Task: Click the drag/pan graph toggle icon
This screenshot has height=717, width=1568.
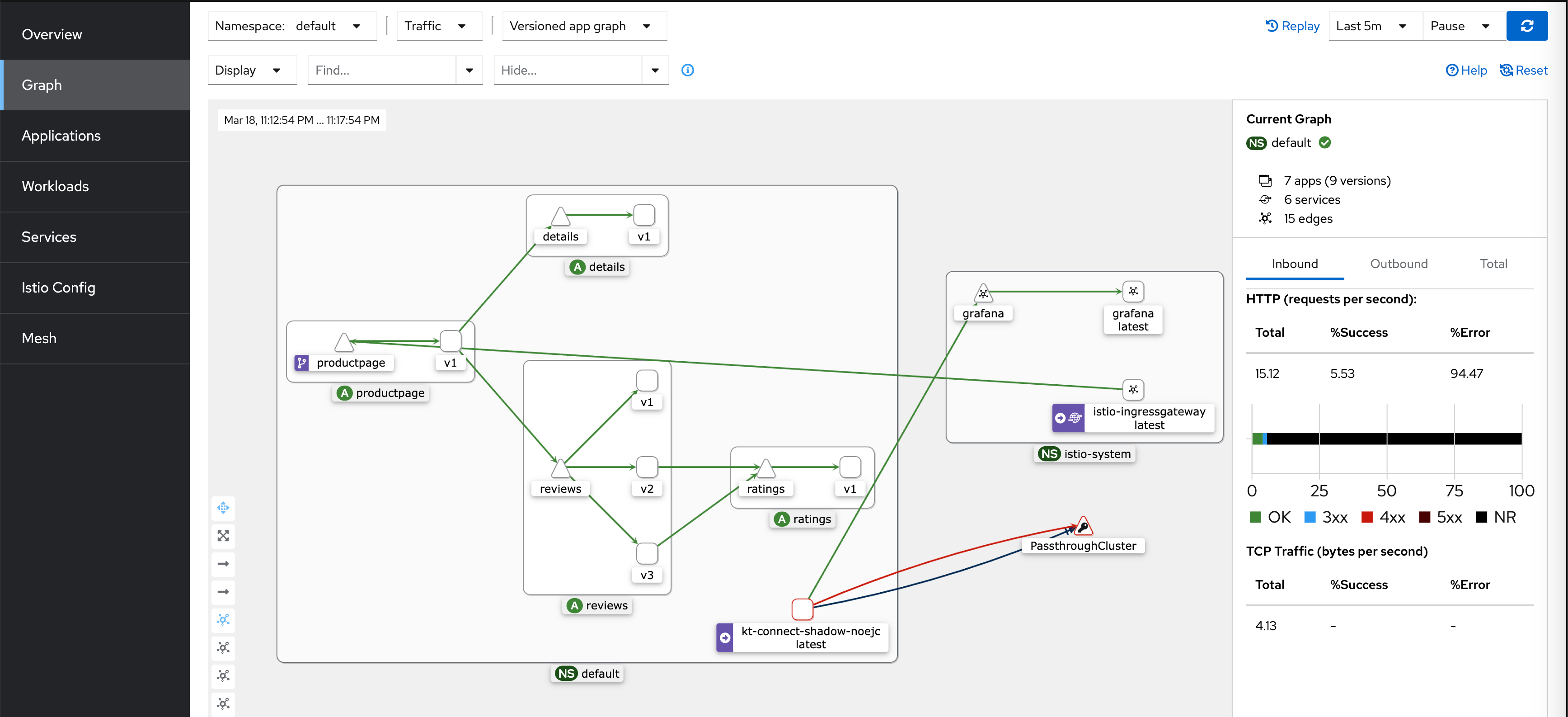Action: 223,507
